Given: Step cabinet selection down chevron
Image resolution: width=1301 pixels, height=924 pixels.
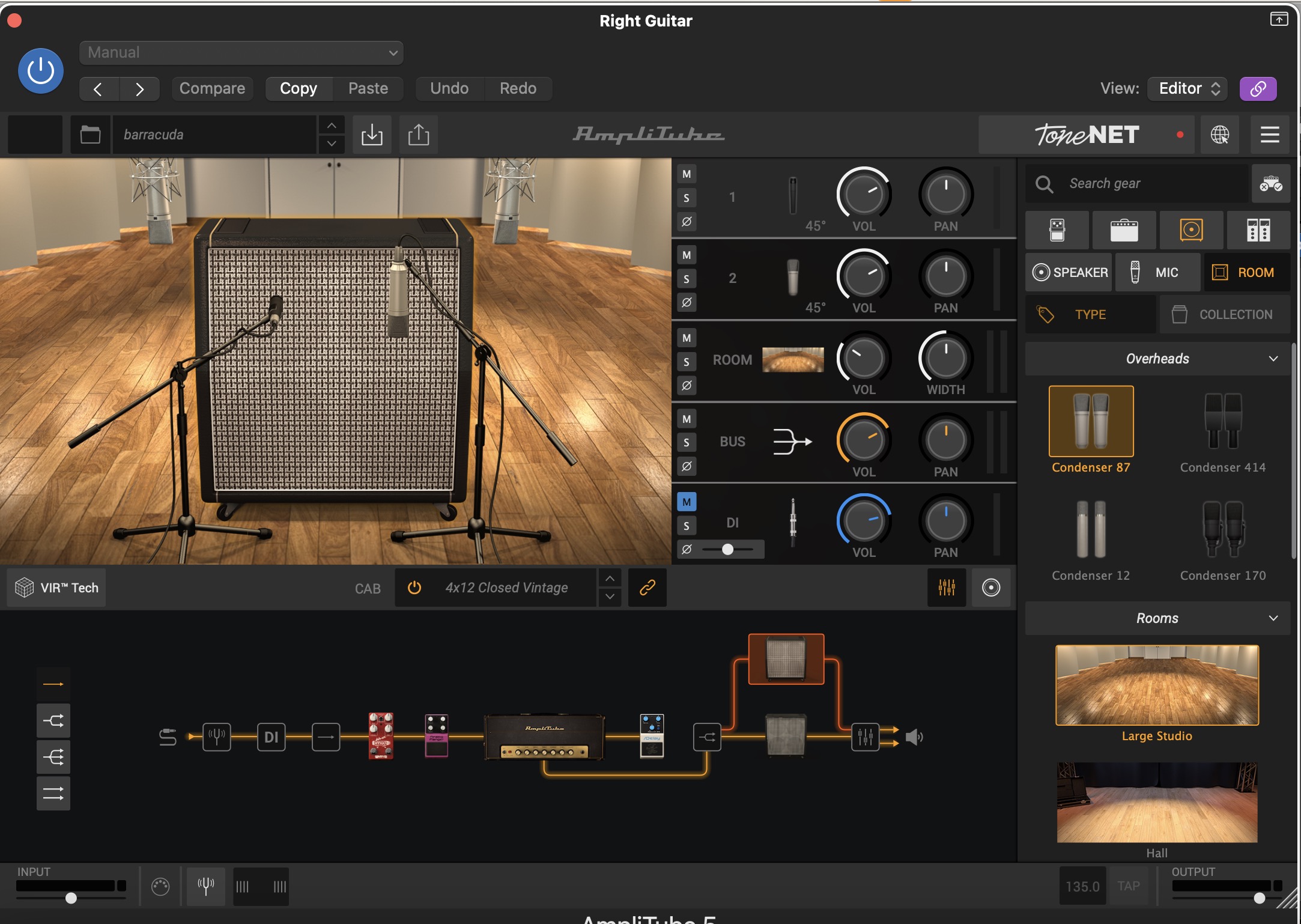Looking at the screenshot, I should [x=610, y=597].
